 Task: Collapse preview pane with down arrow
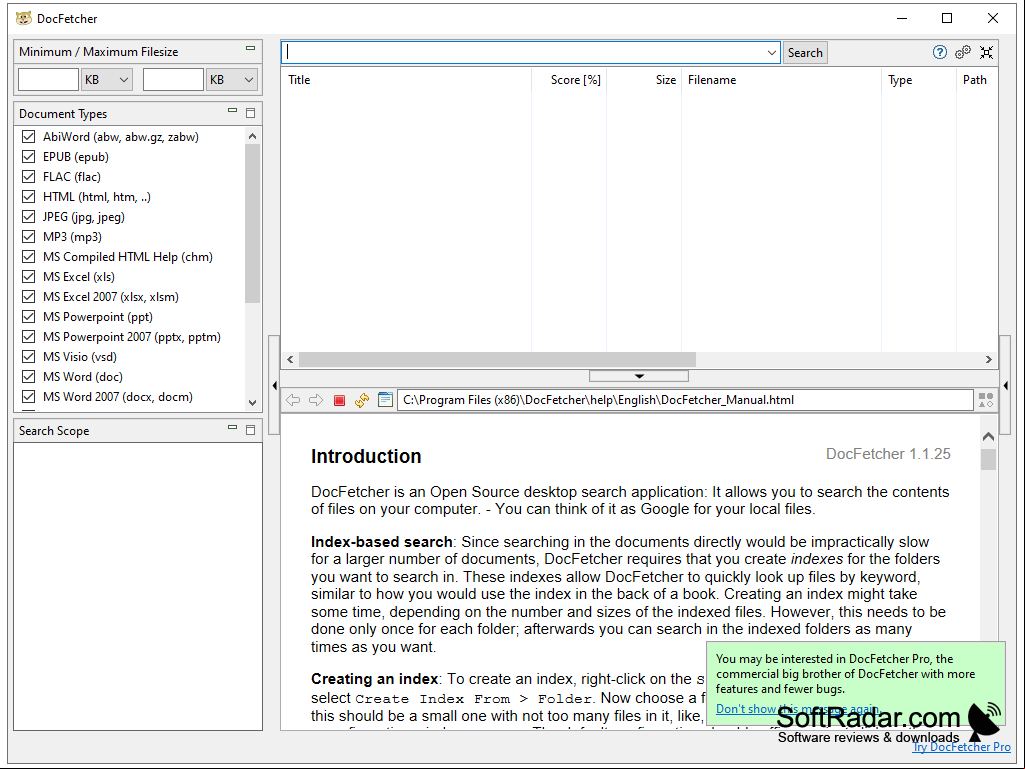pyautogui.click(x=639, y=376)
